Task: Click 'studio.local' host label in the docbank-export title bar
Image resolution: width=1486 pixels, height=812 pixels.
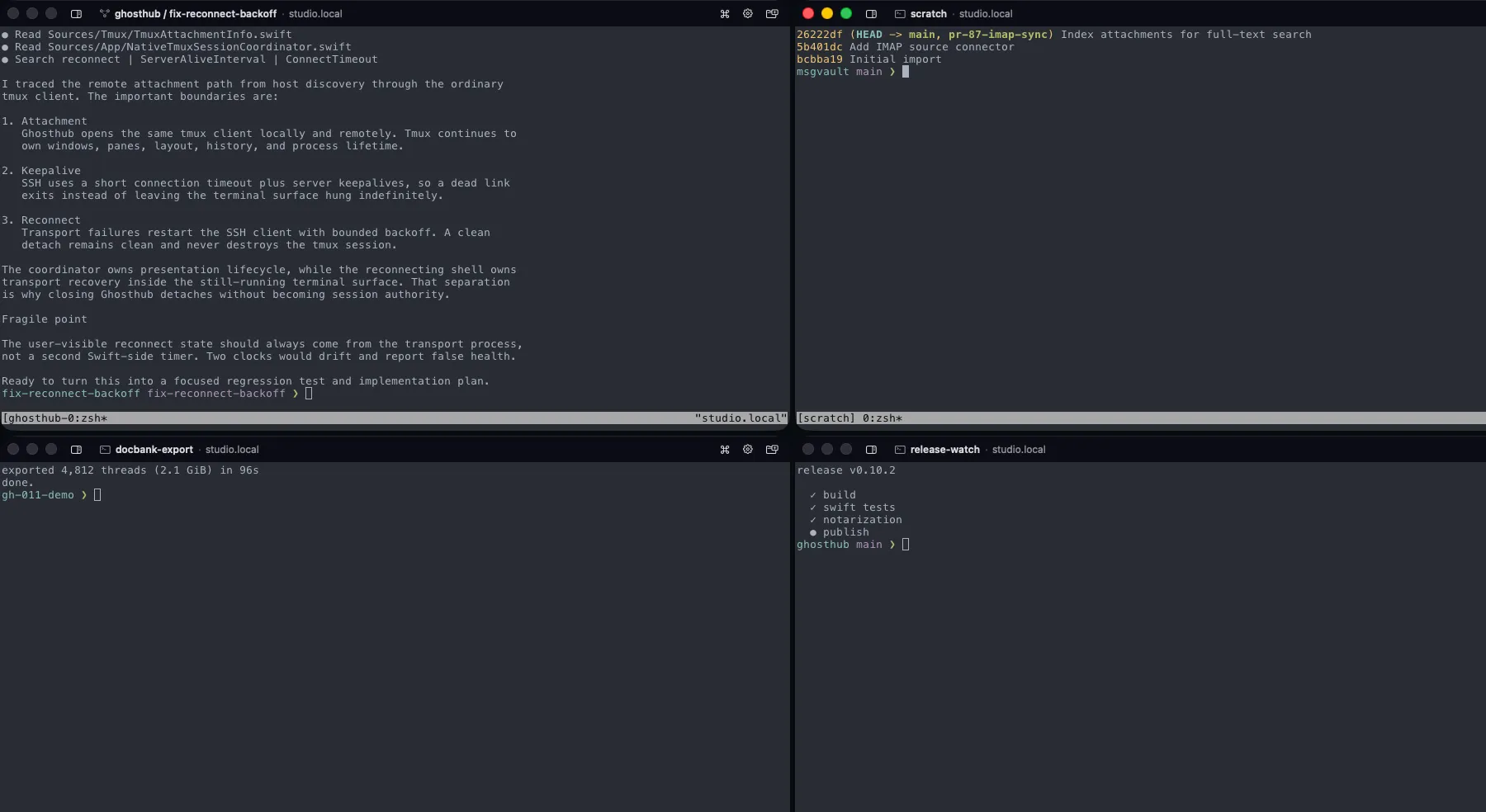Action: click(x=232, y=449)
